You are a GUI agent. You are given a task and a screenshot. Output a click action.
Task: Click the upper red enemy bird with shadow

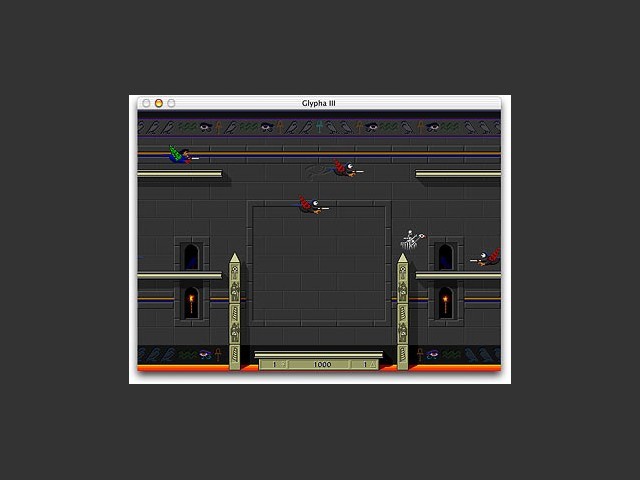tap(345, 169)
